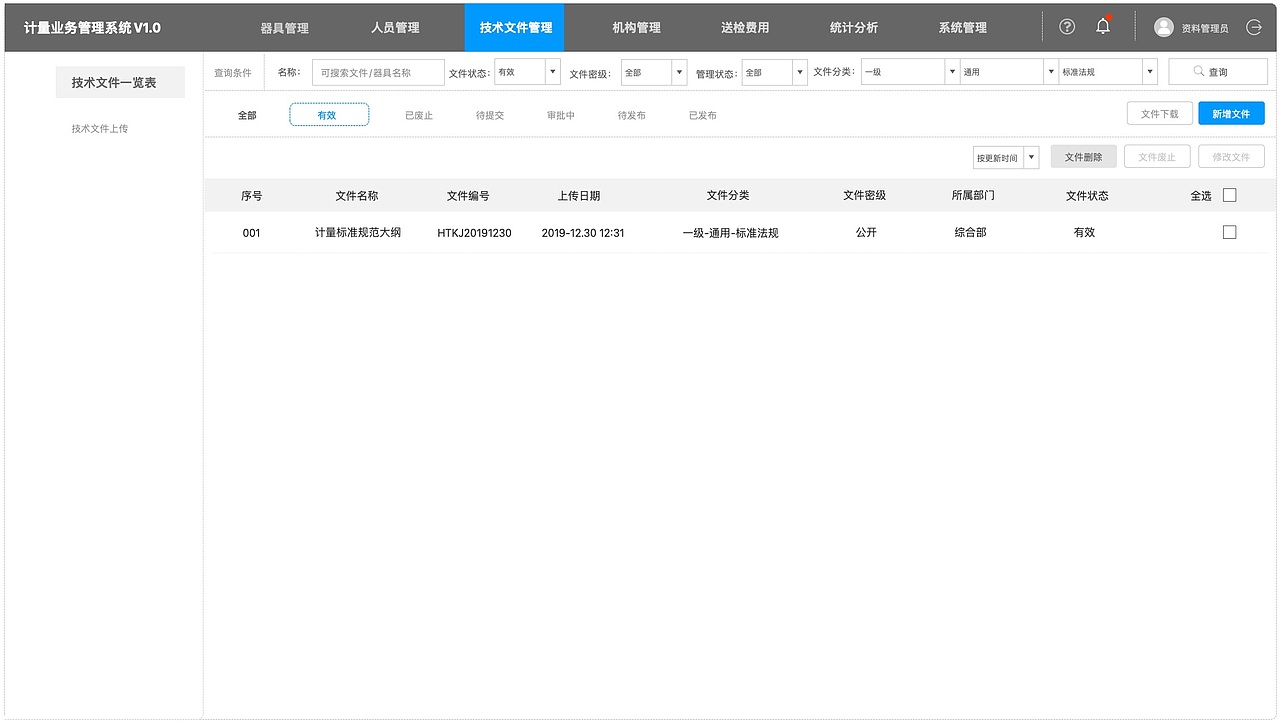The image size is (1280, 723).
Task: Focus the 名称 search input field
Action: click(x=378, y=72)
